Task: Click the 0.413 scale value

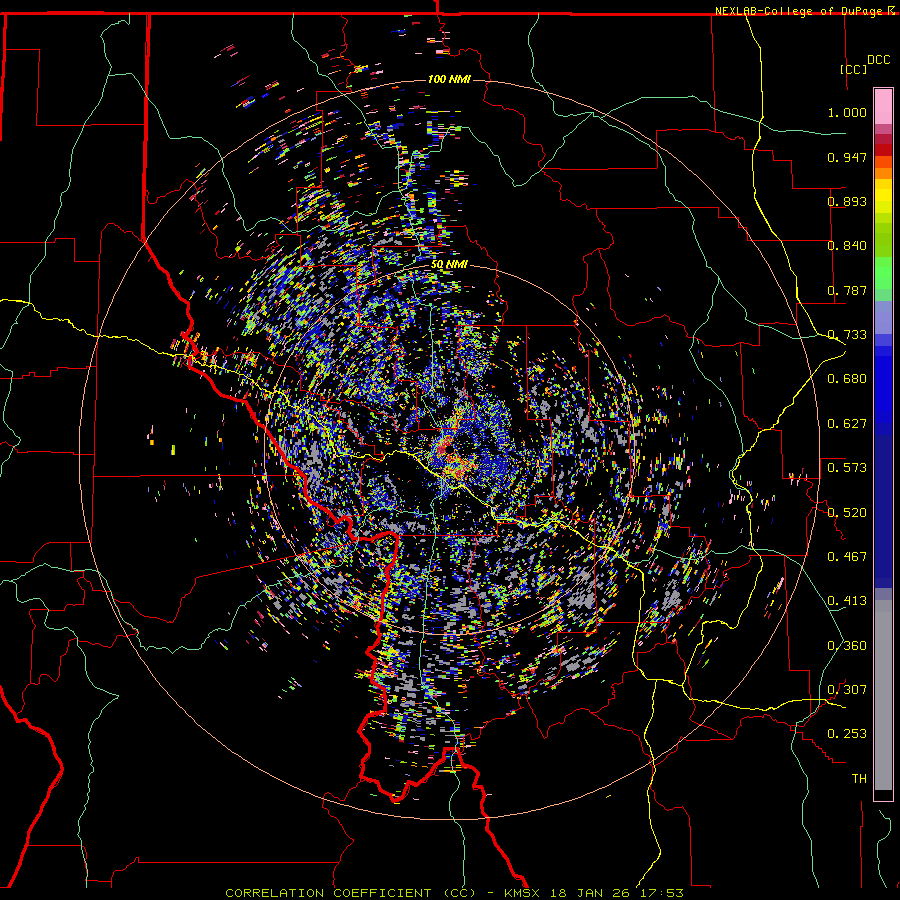Action: 847,601
